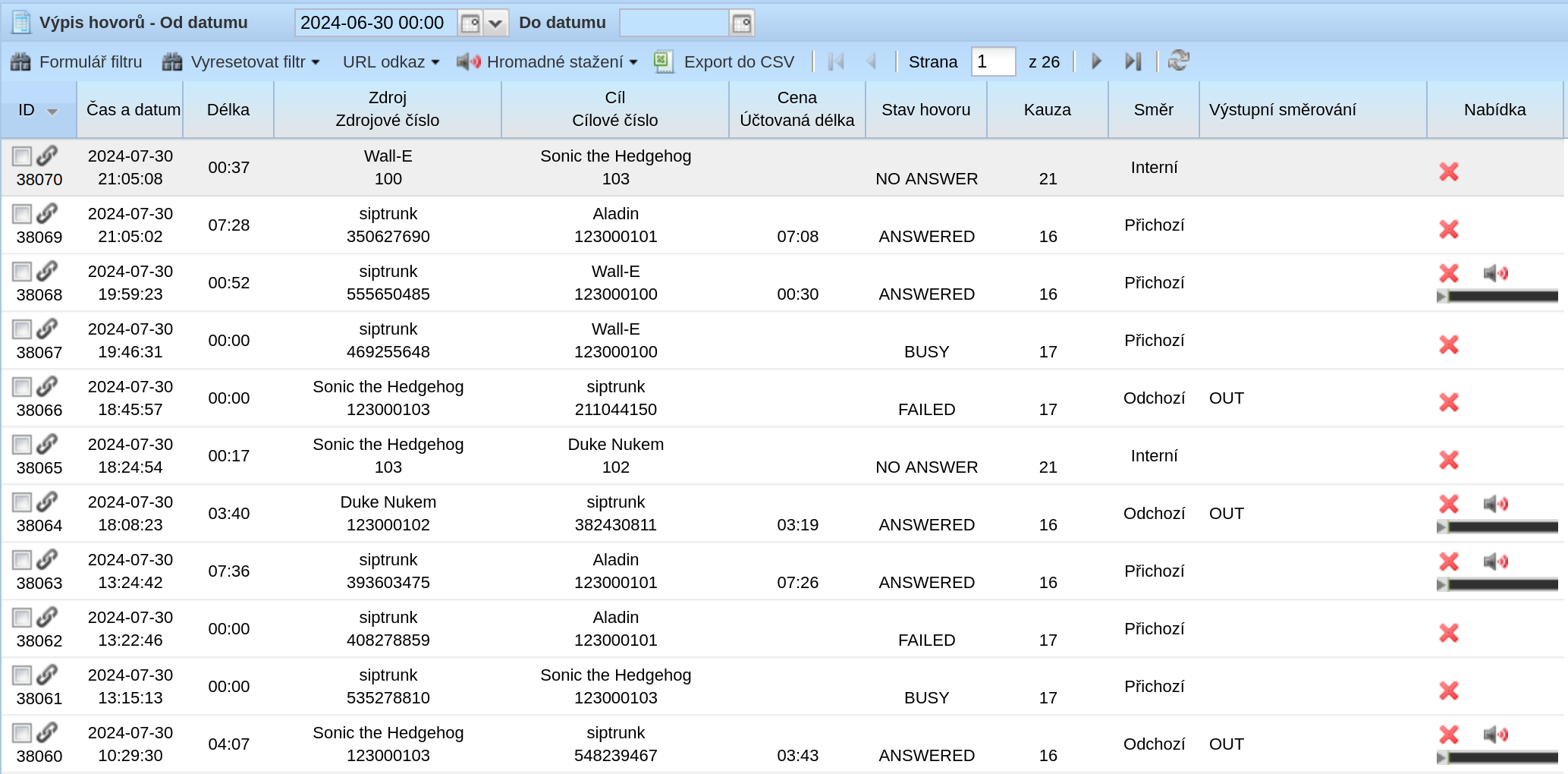Select checkbox for call 38064
The image size is (1568, 774).
click(22, 502)
